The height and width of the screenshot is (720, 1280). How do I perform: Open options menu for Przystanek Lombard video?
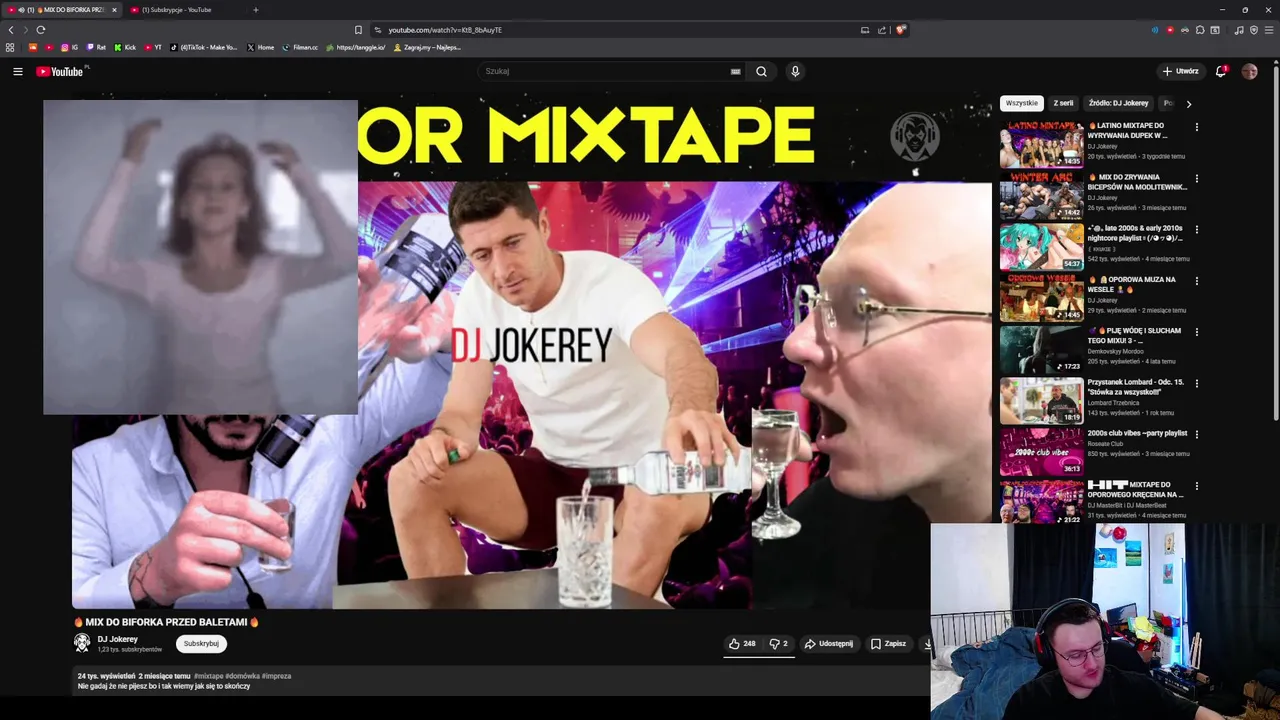pos(1196,383)
